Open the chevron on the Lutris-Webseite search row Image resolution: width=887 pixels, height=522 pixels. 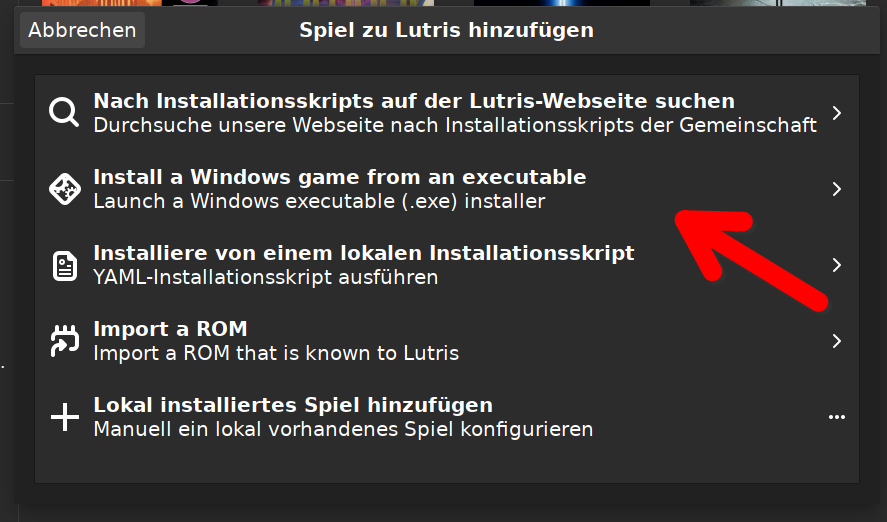(837, 113)
